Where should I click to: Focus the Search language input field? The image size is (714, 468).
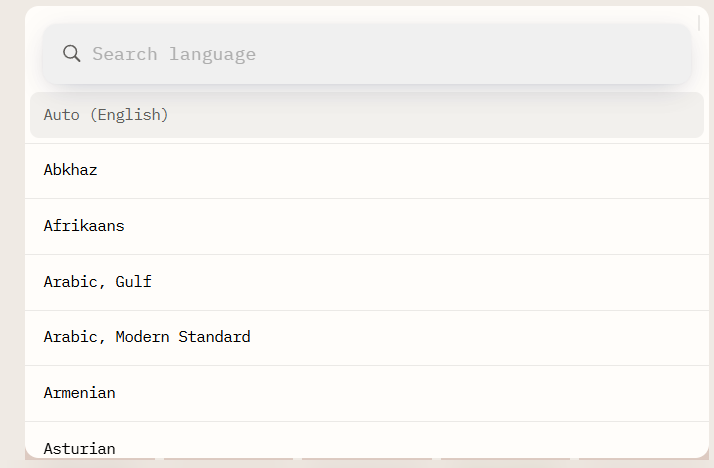tap(380, 54)
